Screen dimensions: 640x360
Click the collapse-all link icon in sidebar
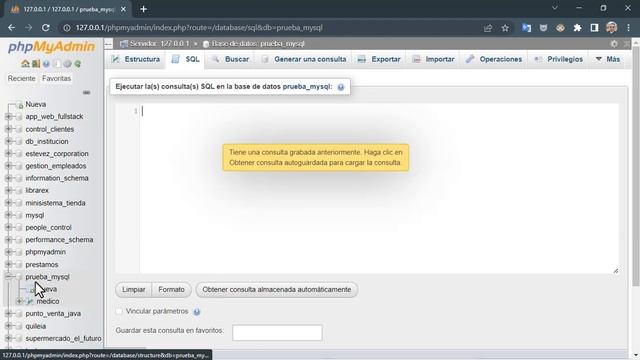(x=86, y=93)
